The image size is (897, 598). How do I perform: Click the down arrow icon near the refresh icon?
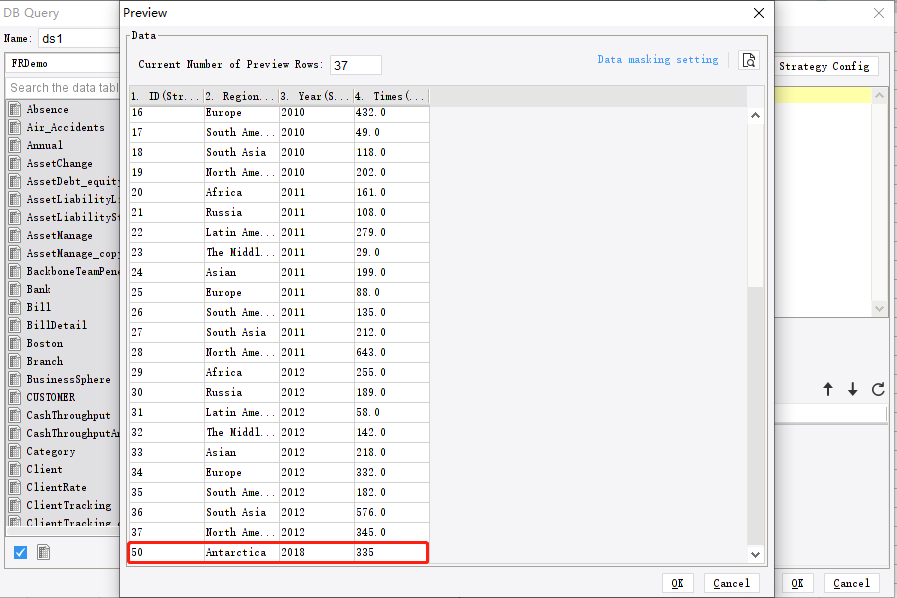click(x=851, y=391)
